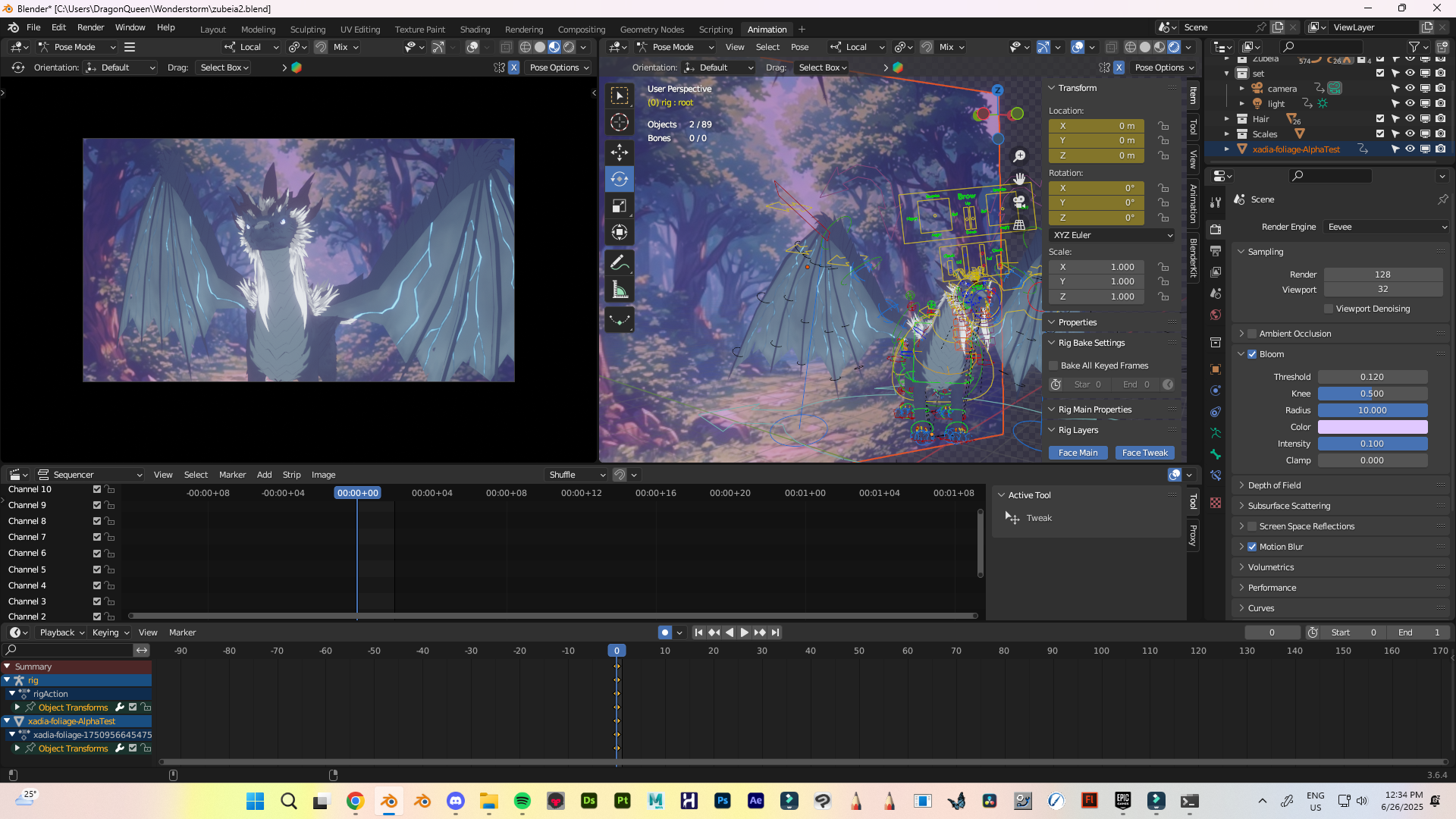Toggle the Motion Blur checkbox
This screenshot has height=819, width=1456.
1252,547
